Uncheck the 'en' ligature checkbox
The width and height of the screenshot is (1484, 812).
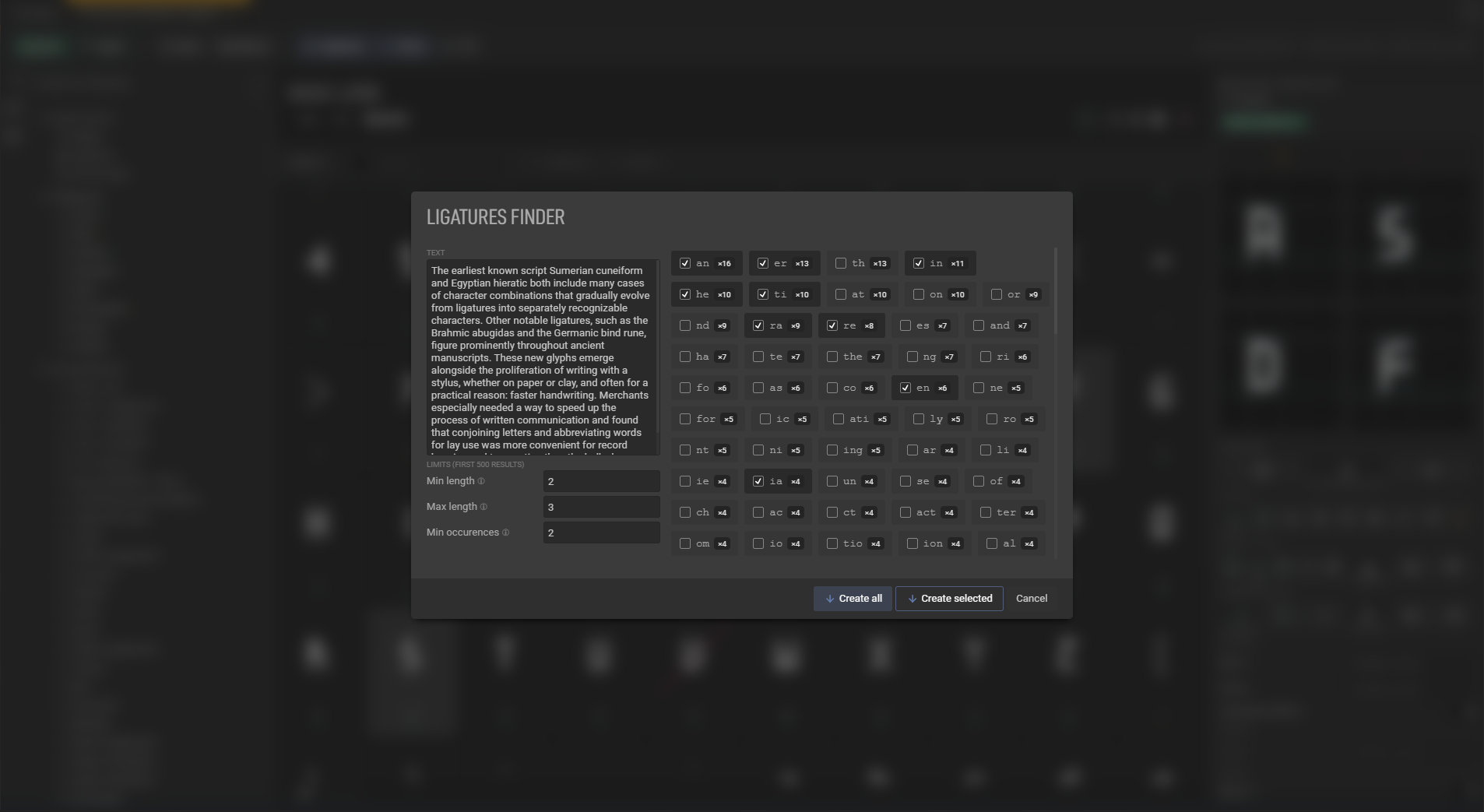click(906, 388)
